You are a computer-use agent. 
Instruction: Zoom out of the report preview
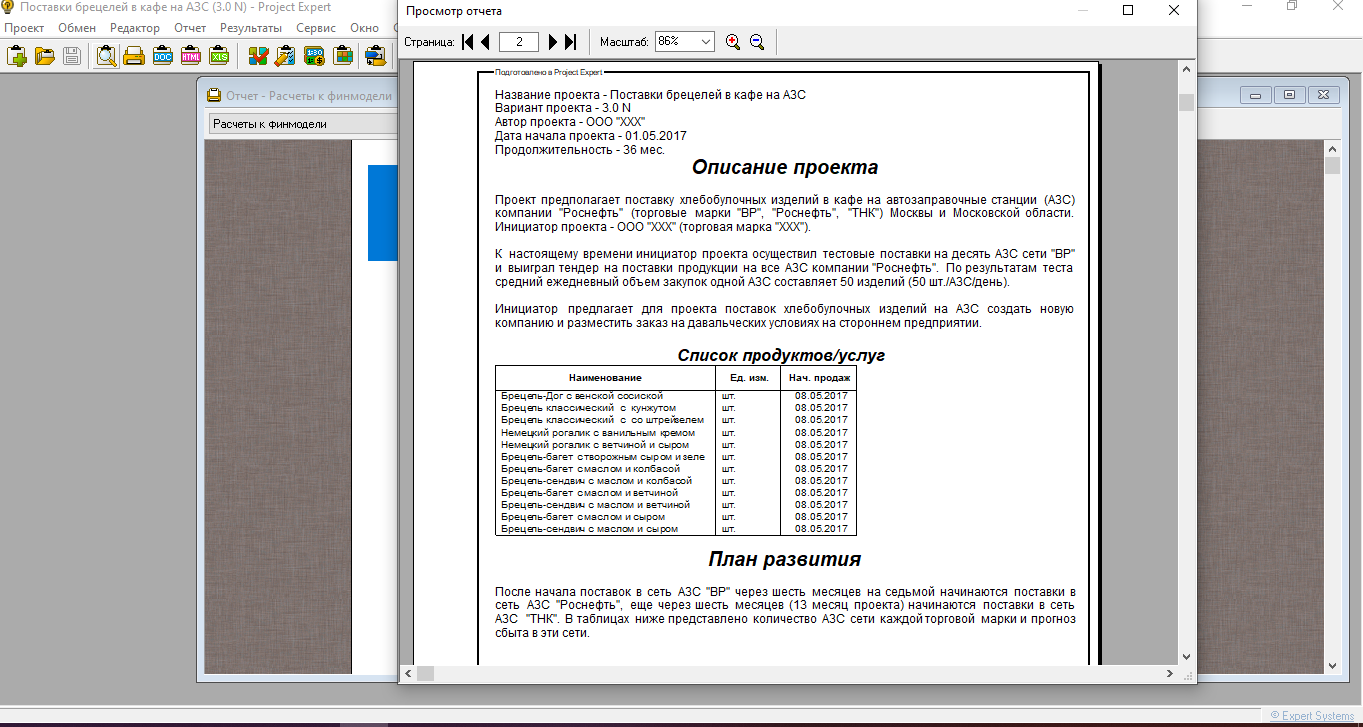tap(757, 42)
